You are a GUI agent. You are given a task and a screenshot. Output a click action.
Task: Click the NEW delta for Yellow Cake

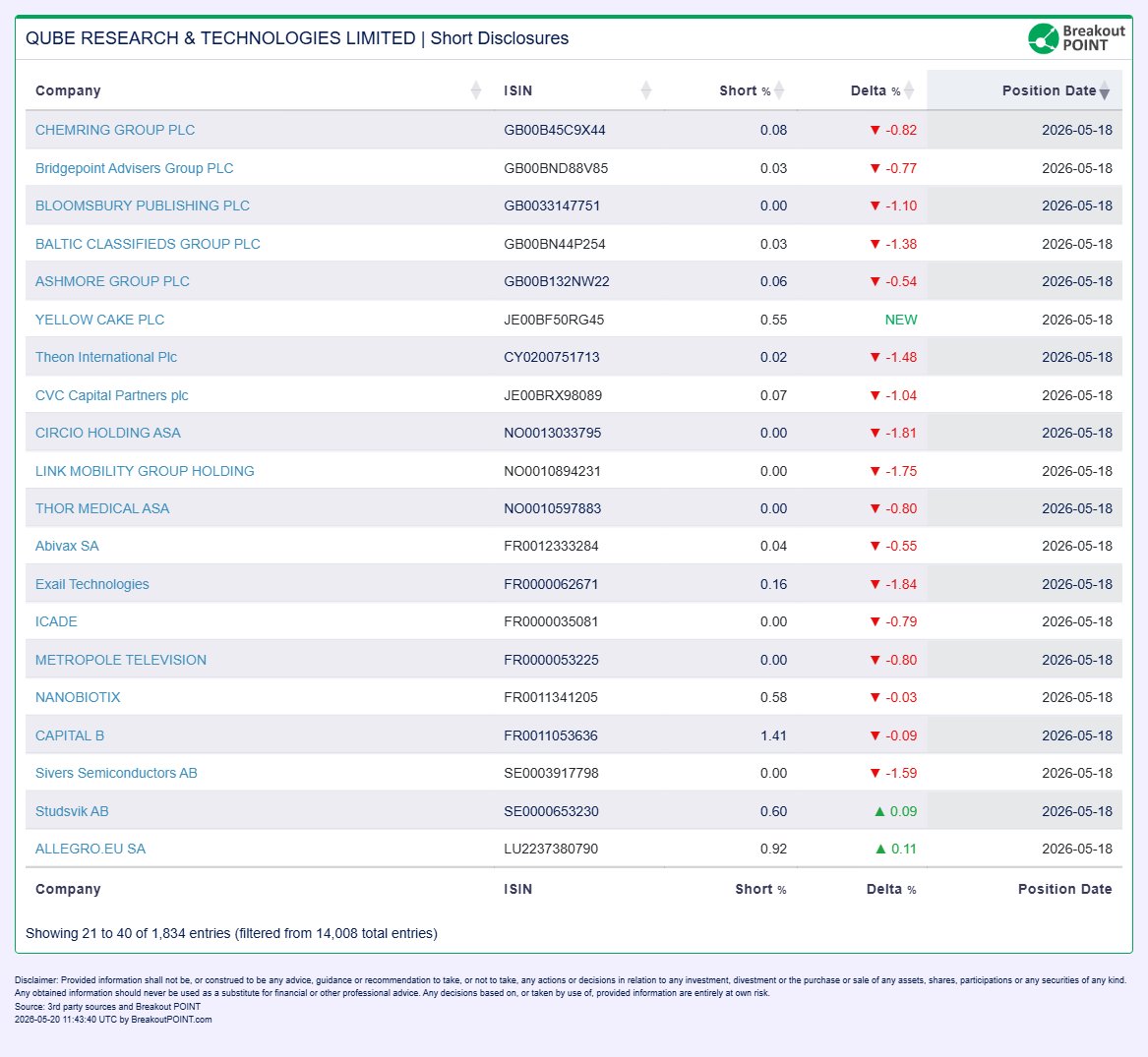coord(900,320)
